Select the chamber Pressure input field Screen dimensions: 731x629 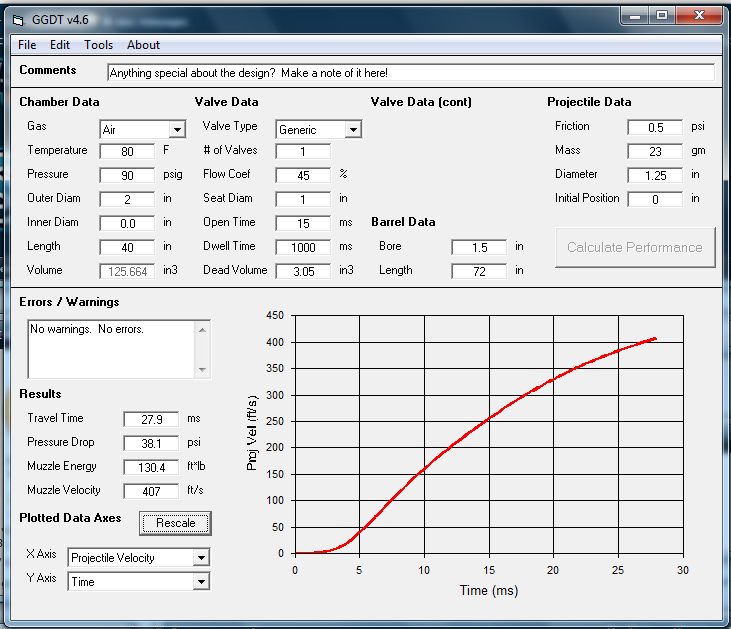[x=127, y=175]
